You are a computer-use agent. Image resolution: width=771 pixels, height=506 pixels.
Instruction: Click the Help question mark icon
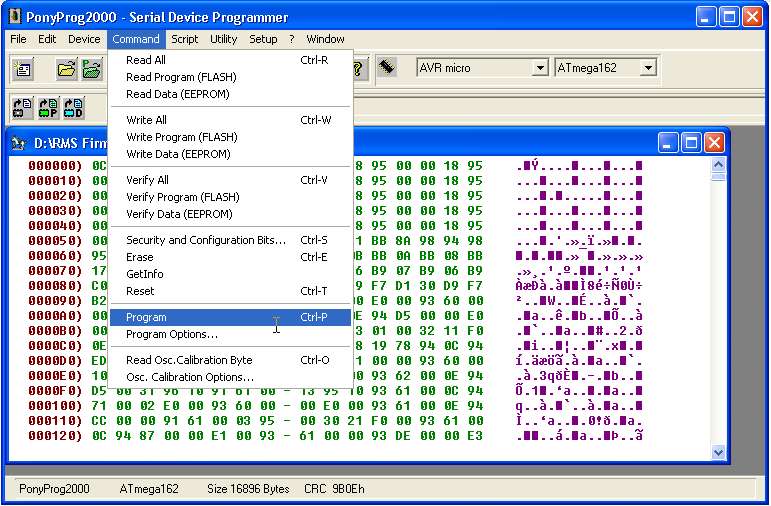(358, 69)
